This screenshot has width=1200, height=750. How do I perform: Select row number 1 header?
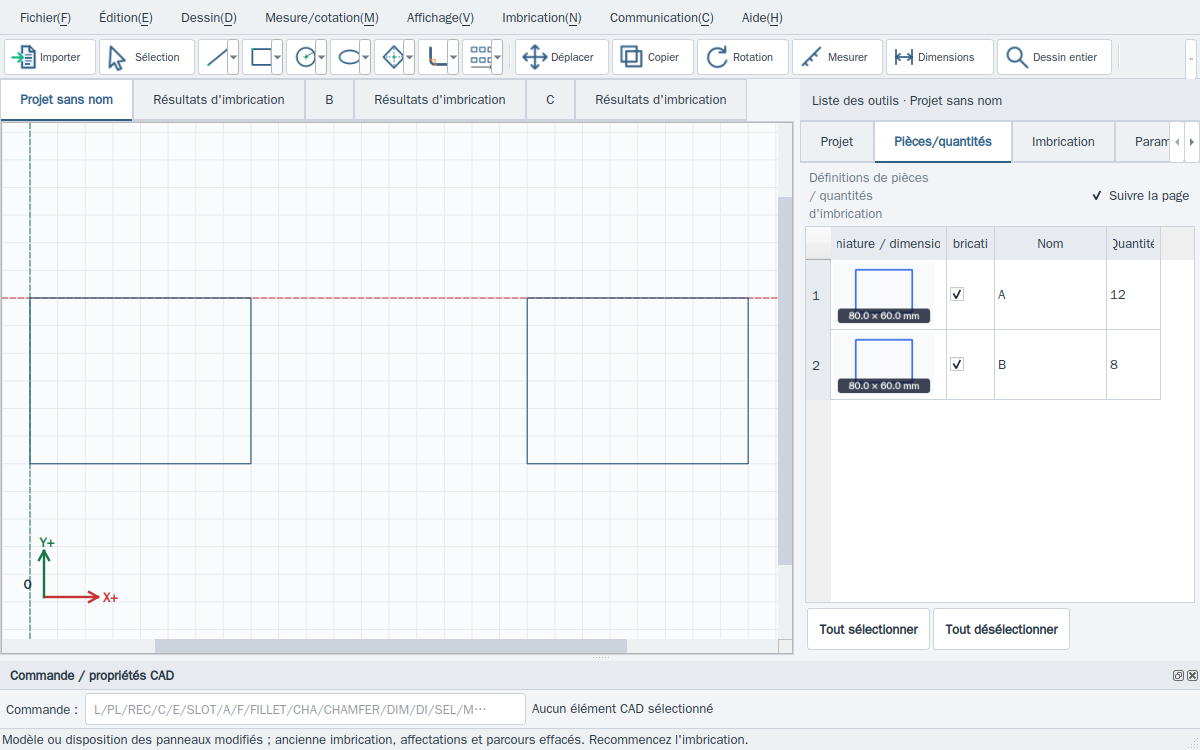click(x=817, y=295)
